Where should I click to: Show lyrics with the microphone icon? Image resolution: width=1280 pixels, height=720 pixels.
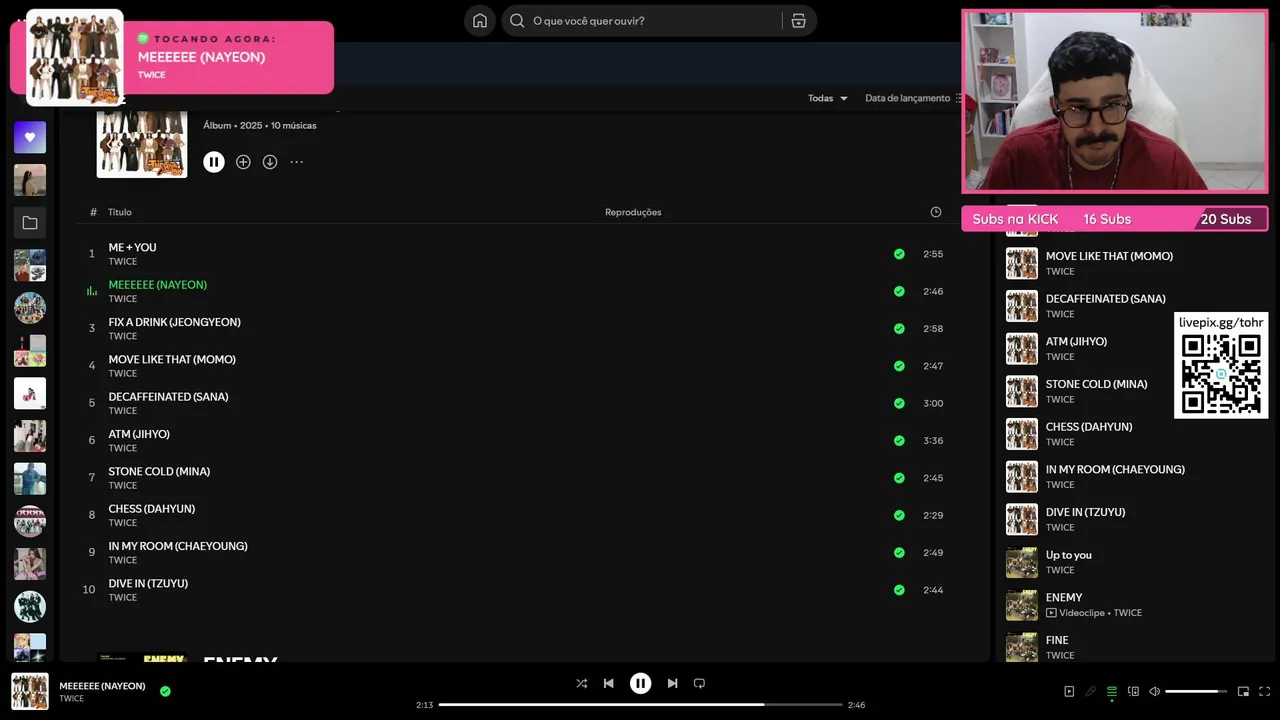(x=1091, y=691)
